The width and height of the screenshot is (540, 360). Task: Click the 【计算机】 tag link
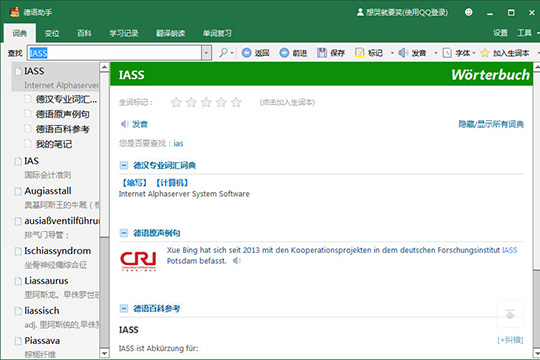[172, 183]
